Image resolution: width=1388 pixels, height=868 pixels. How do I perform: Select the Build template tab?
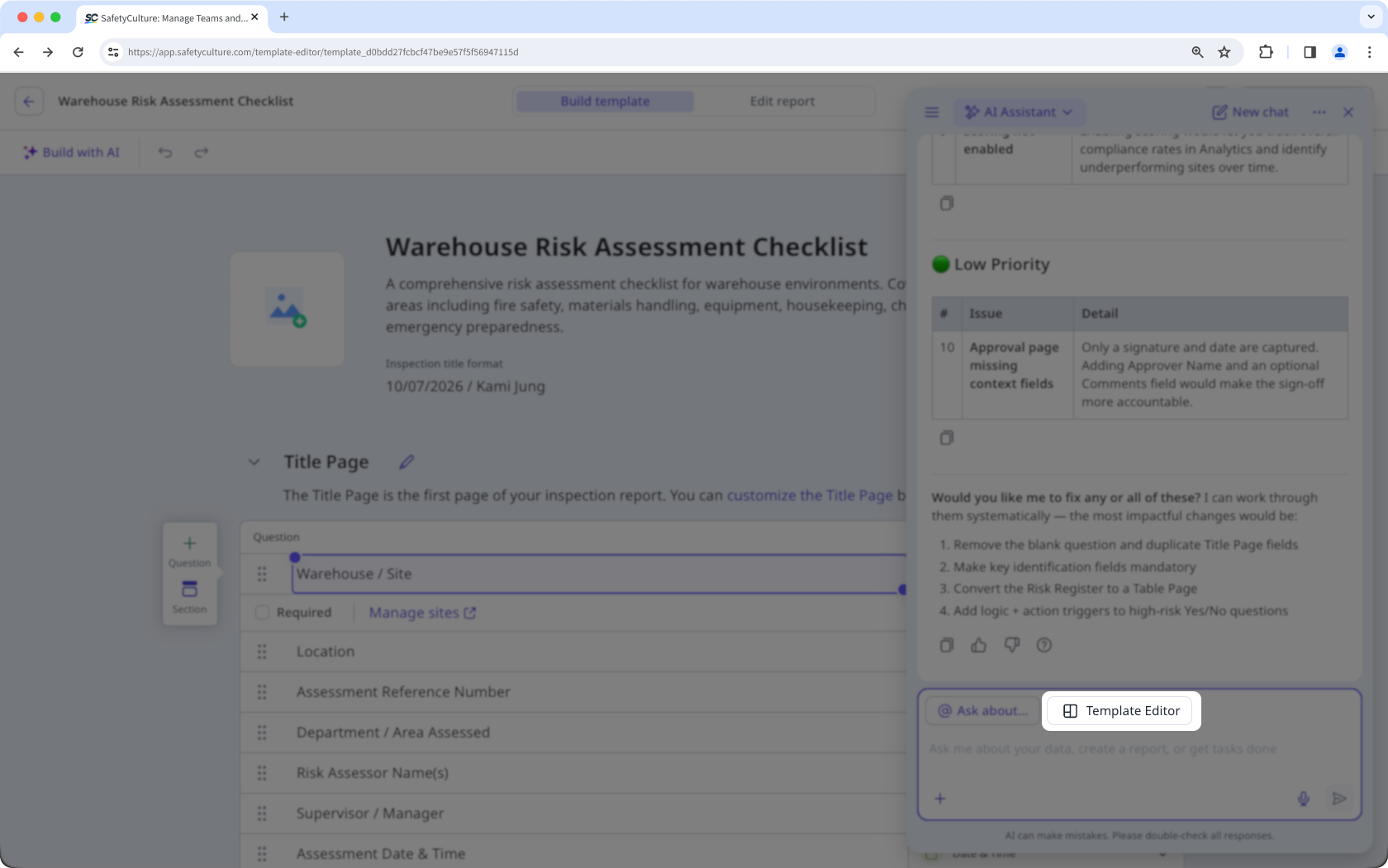click(x=605, y=102)
